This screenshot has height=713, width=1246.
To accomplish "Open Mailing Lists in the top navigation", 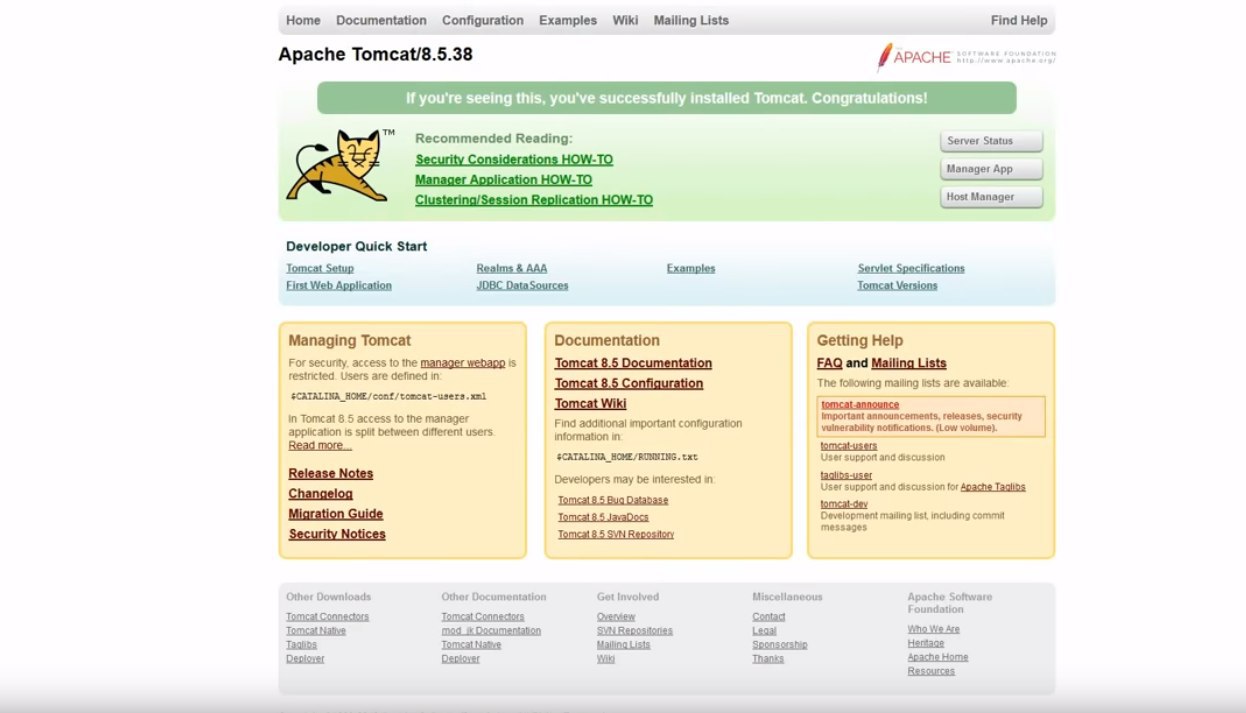I will (x=691, y=20).
